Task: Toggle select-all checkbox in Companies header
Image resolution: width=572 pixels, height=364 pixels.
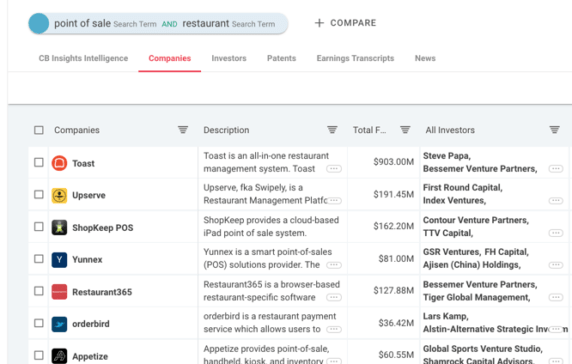Action: click(x=39, y=130)
